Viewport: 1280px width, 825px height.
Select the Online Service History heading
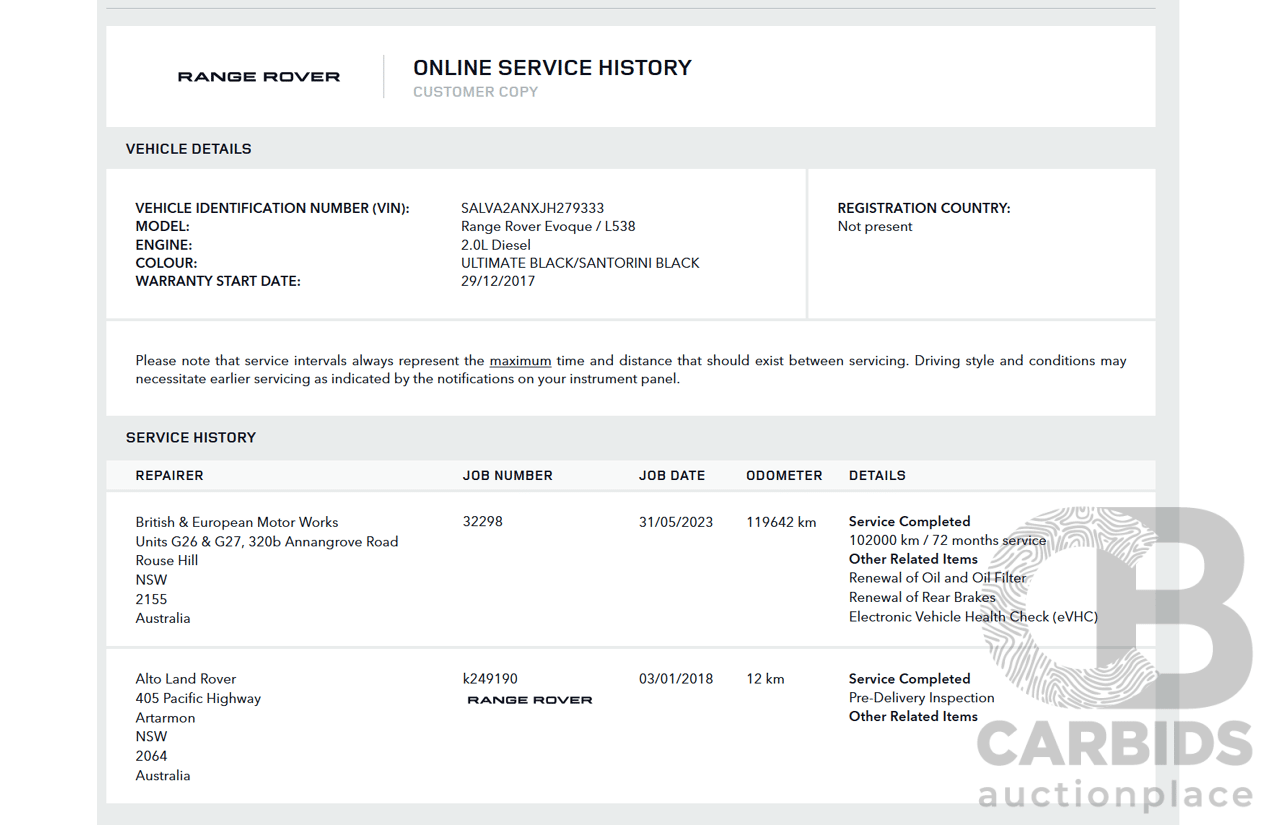pos(552,68)
